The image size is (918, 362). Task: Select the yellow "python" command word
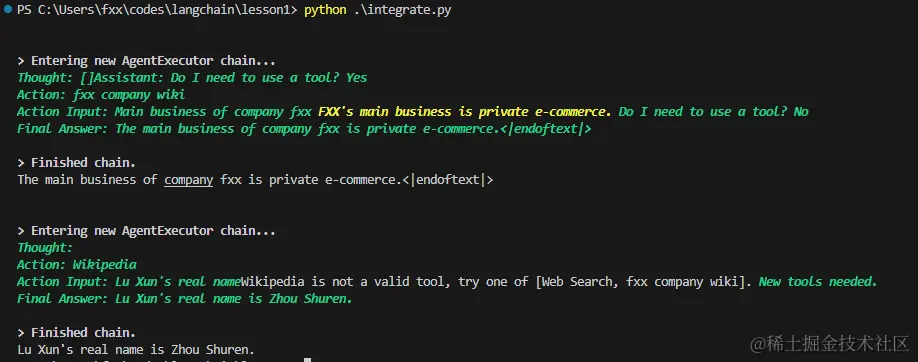click(x=325, y=11)
